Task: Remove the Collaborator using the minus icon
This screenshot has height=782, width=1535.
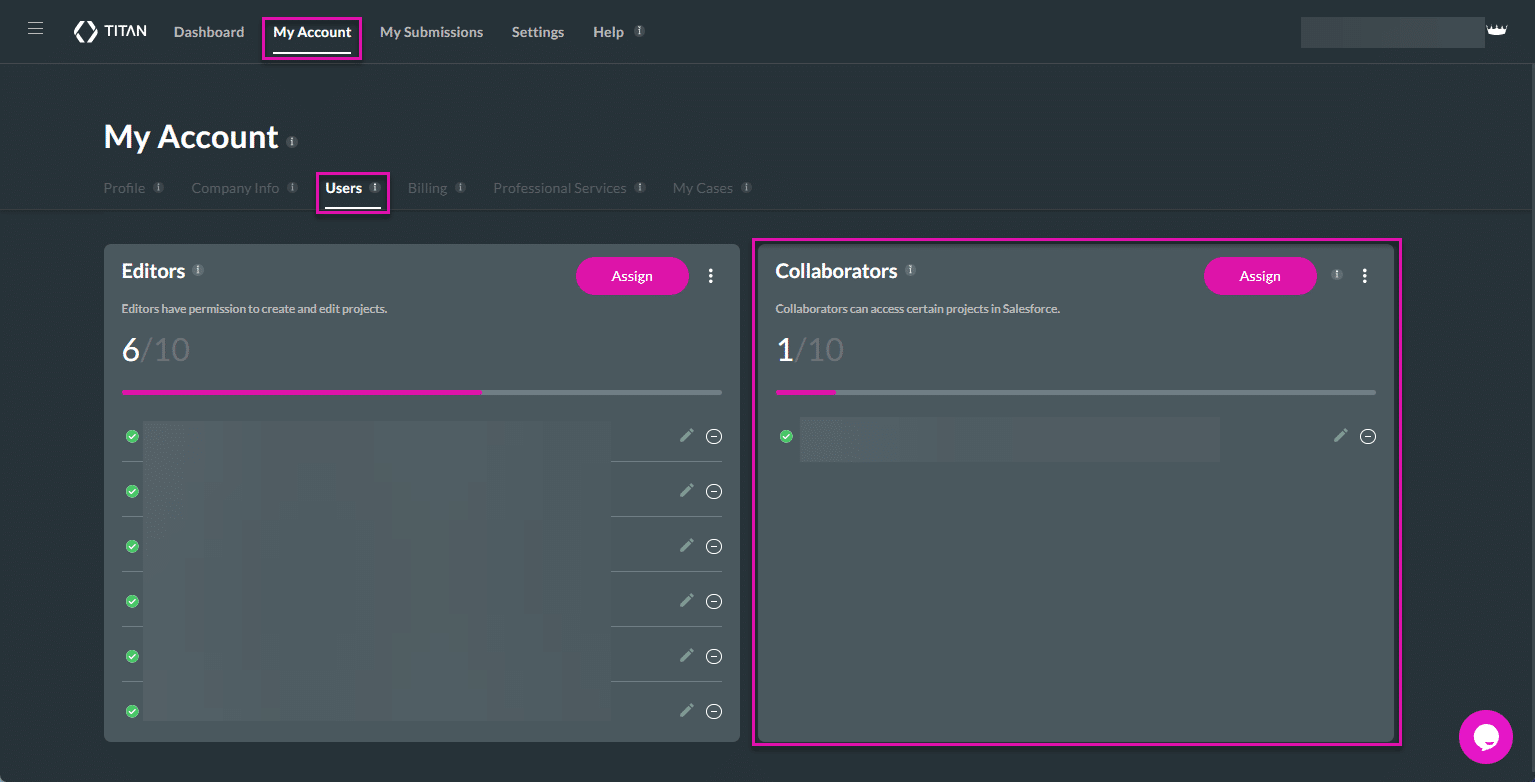Action: coord(1369,436)
